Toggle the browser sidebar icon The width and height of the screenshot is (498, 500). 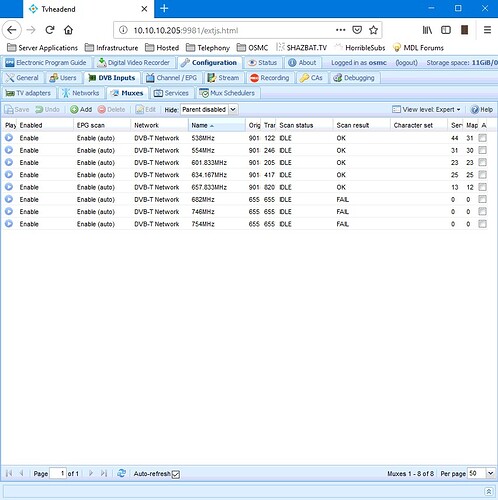pyautogui.click(x=446, y=30)
